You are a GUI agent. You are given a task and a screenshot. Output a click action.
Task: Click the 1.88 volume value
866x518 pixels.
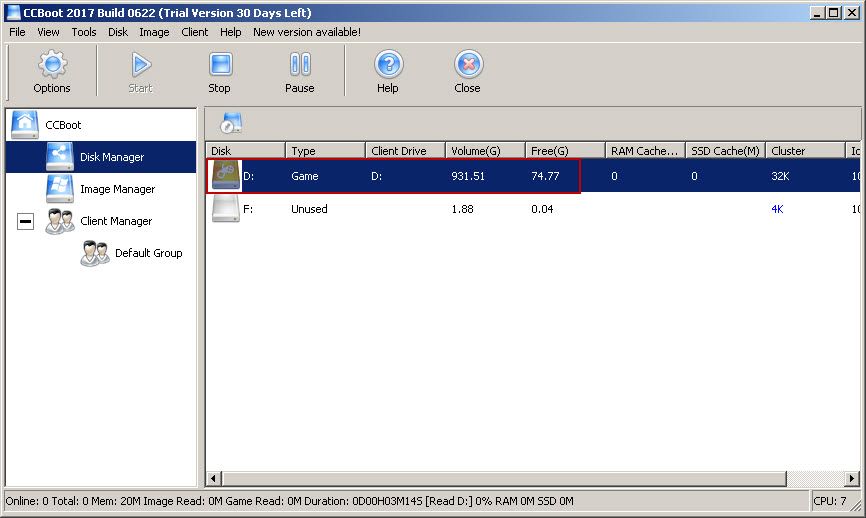(462, 209)
